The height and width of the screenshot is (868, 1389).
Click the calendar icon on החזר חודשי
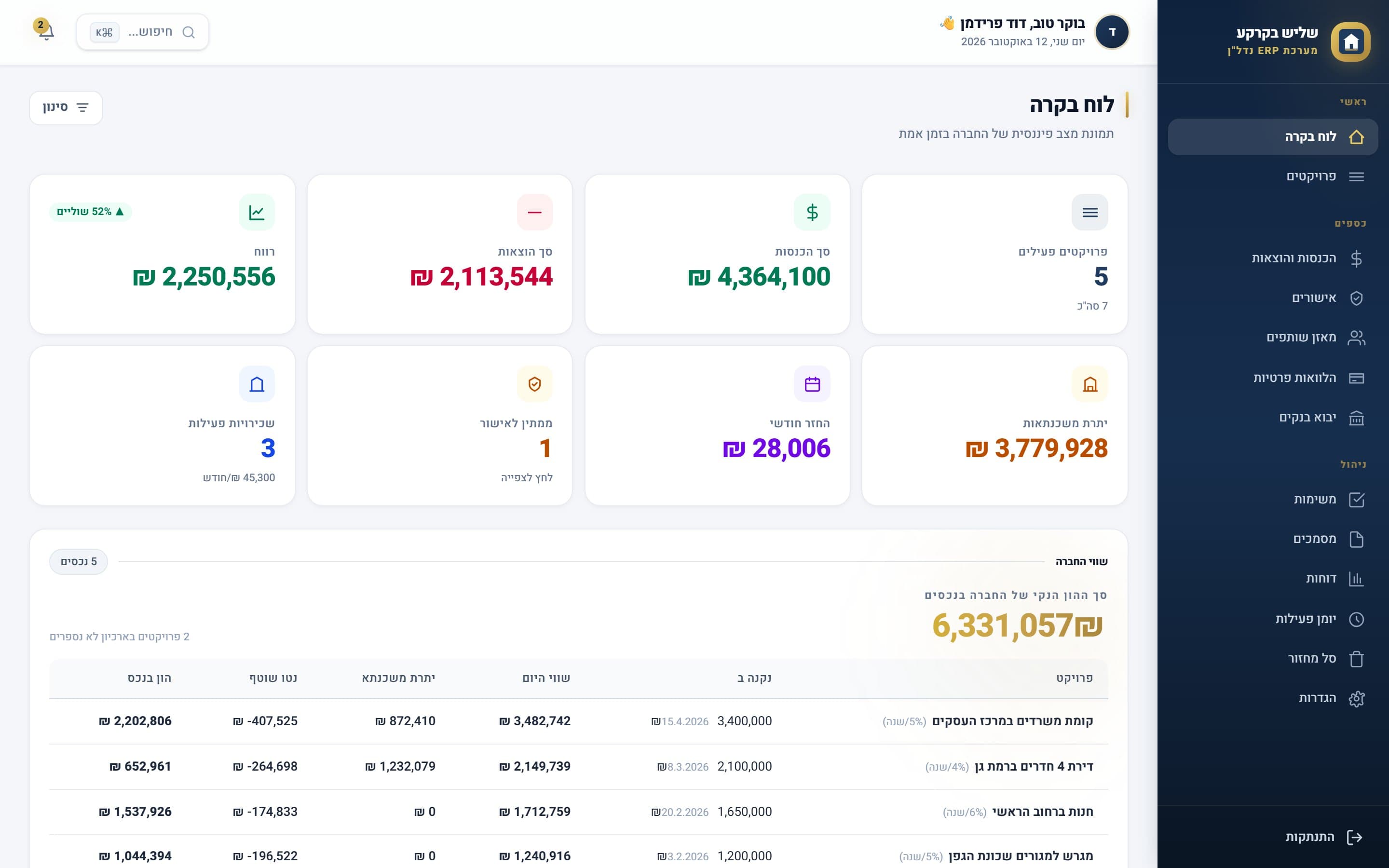812,384
